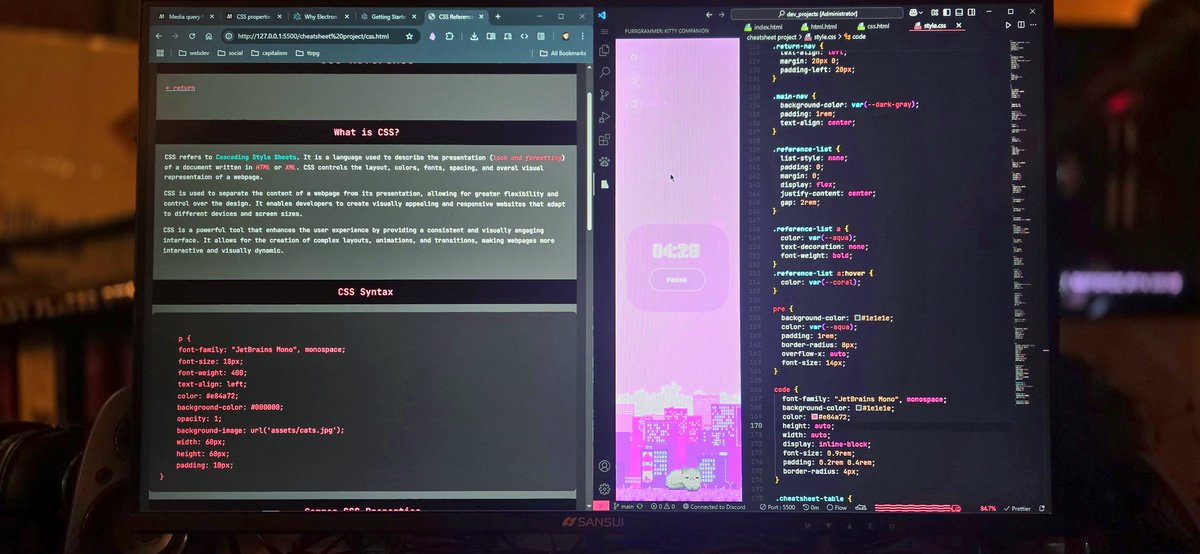Switch to the Why Electron browser tab
Screen dimensions: 1200x554
point(322,16)
